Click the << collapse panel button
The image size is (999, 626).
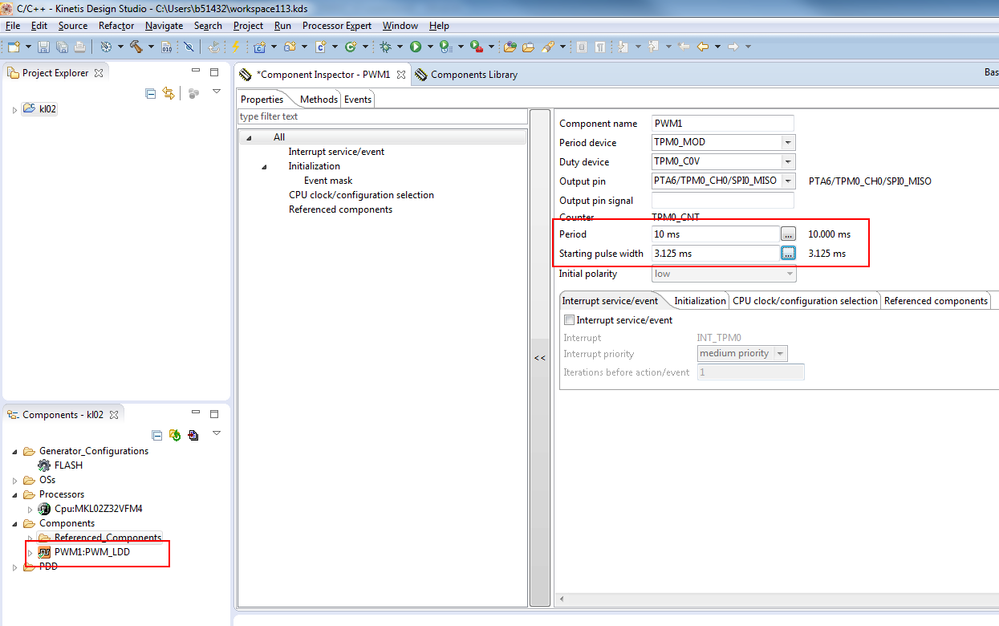tap(540, 358)
